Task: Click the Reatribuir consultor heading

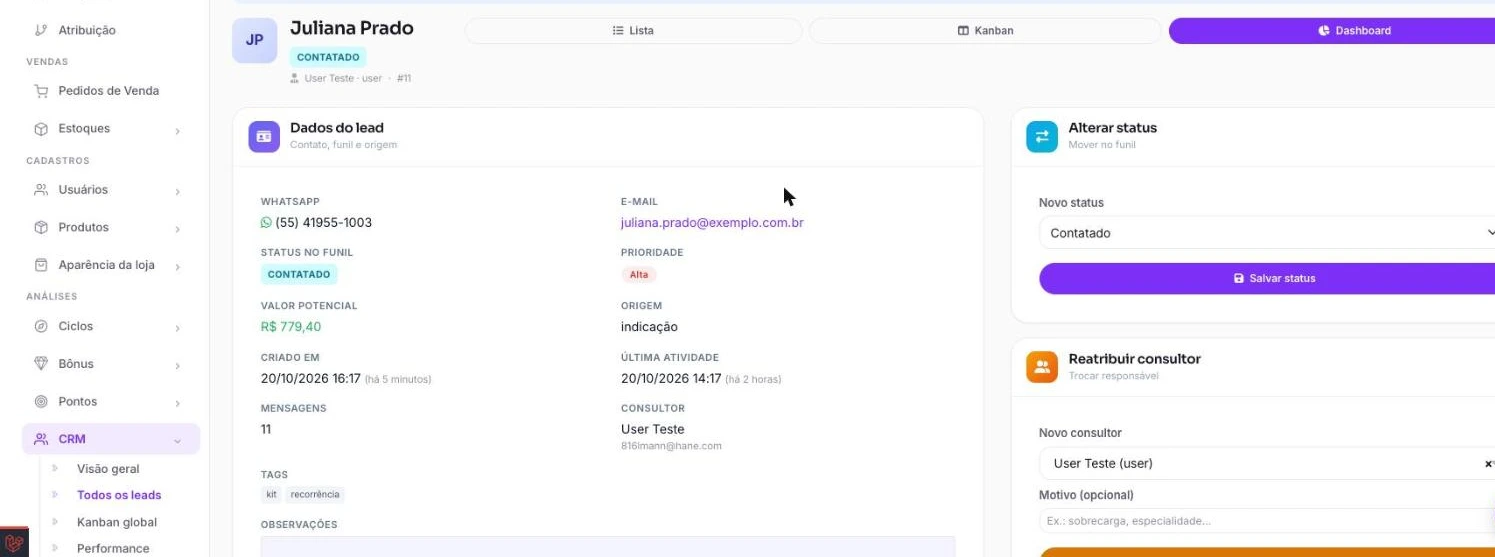Action: click(x=1134, y=359)
